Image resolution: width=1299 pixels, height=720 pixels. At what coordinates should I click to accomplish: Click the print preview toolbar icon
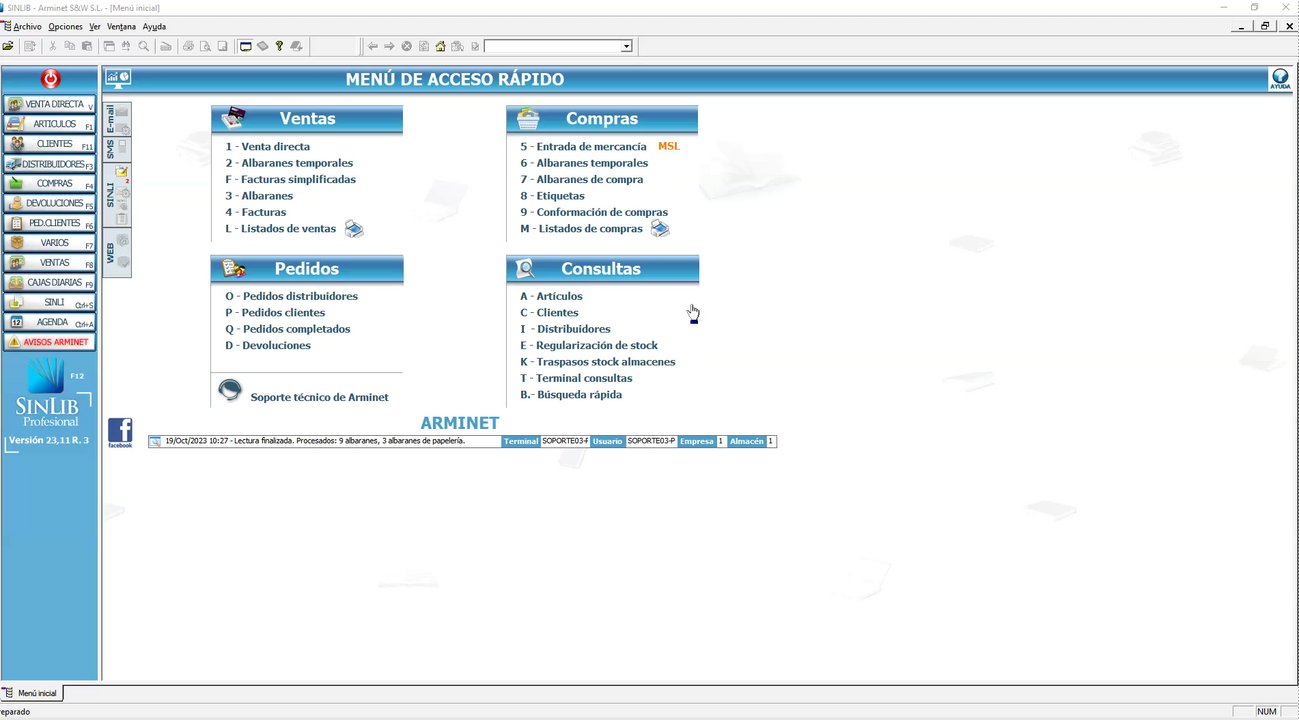(205, 46)
